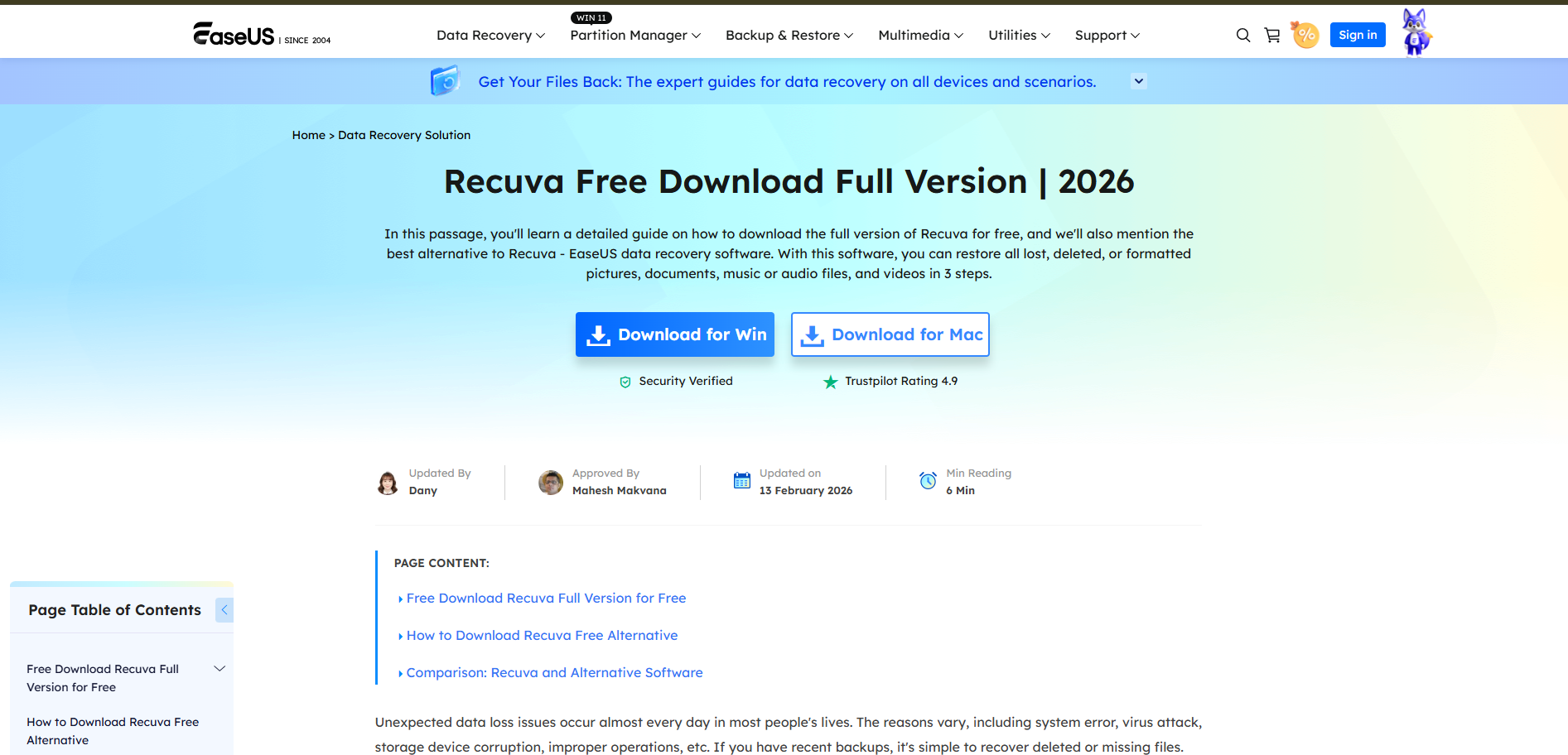The height and width of the screenshot is (755, 1568).
Task: Click the green Trustpilot star icon
Action: 830,382
